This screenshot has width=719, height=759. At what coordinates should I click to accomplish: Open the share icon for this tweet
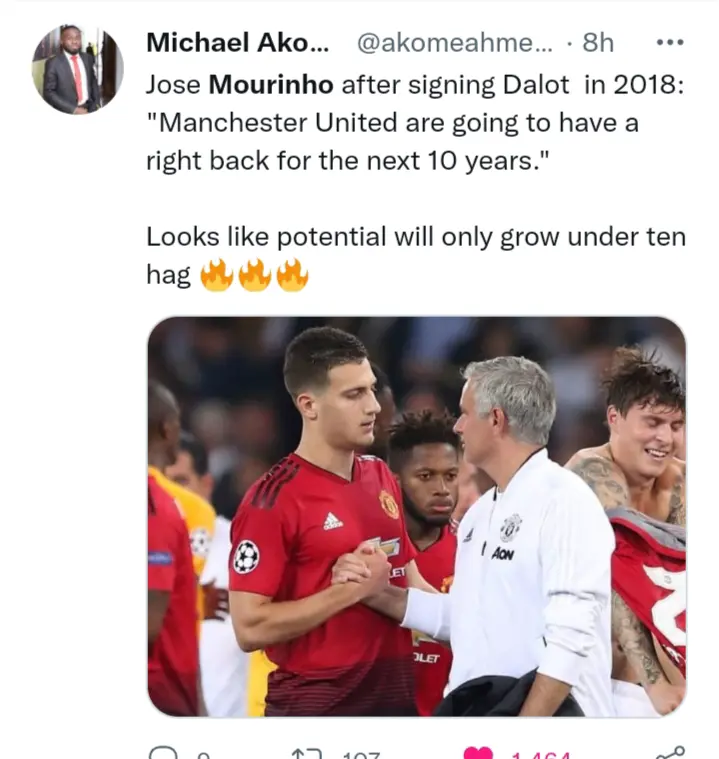(670, 753)
